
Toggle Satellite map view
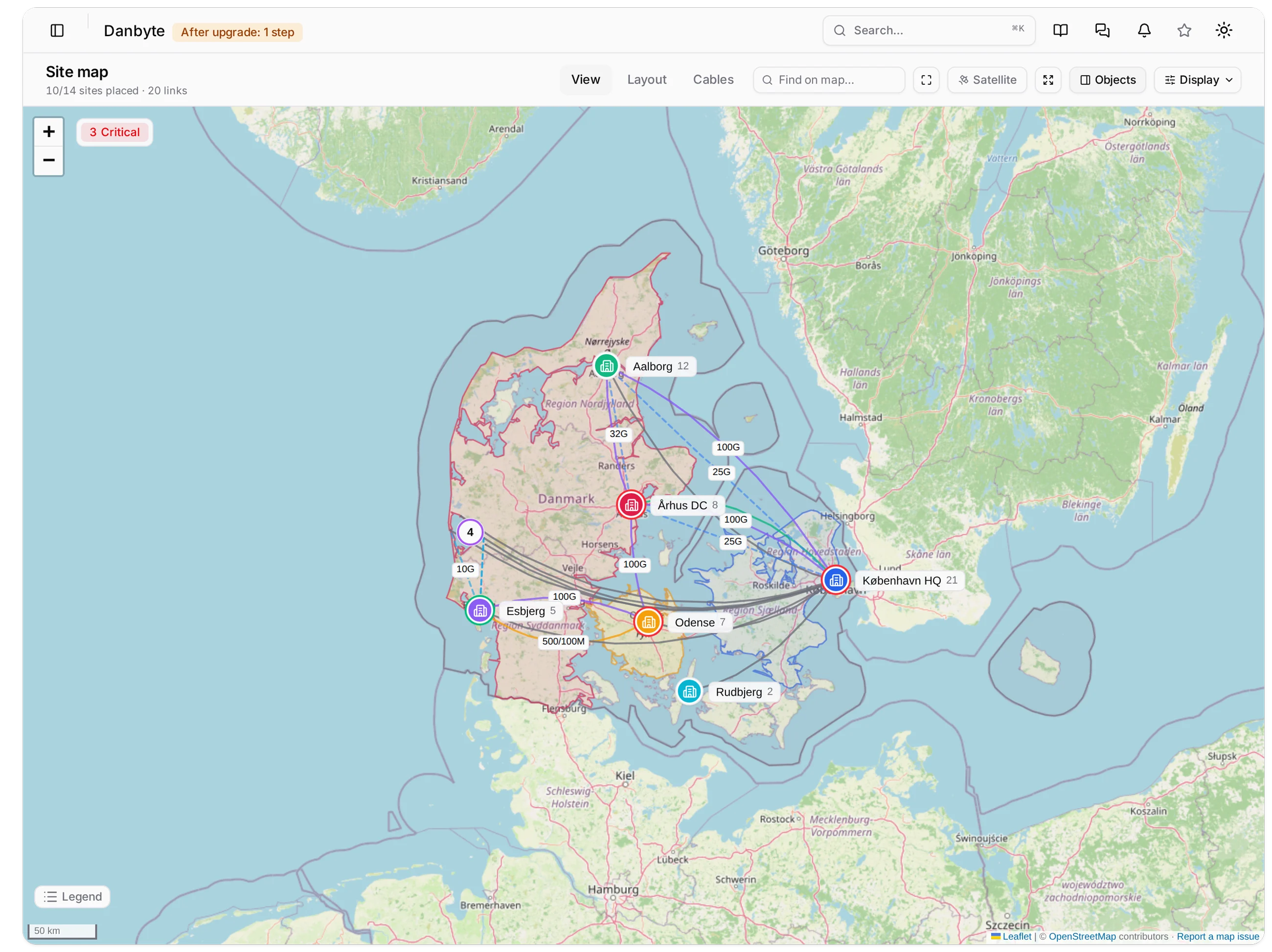[987, 80]
